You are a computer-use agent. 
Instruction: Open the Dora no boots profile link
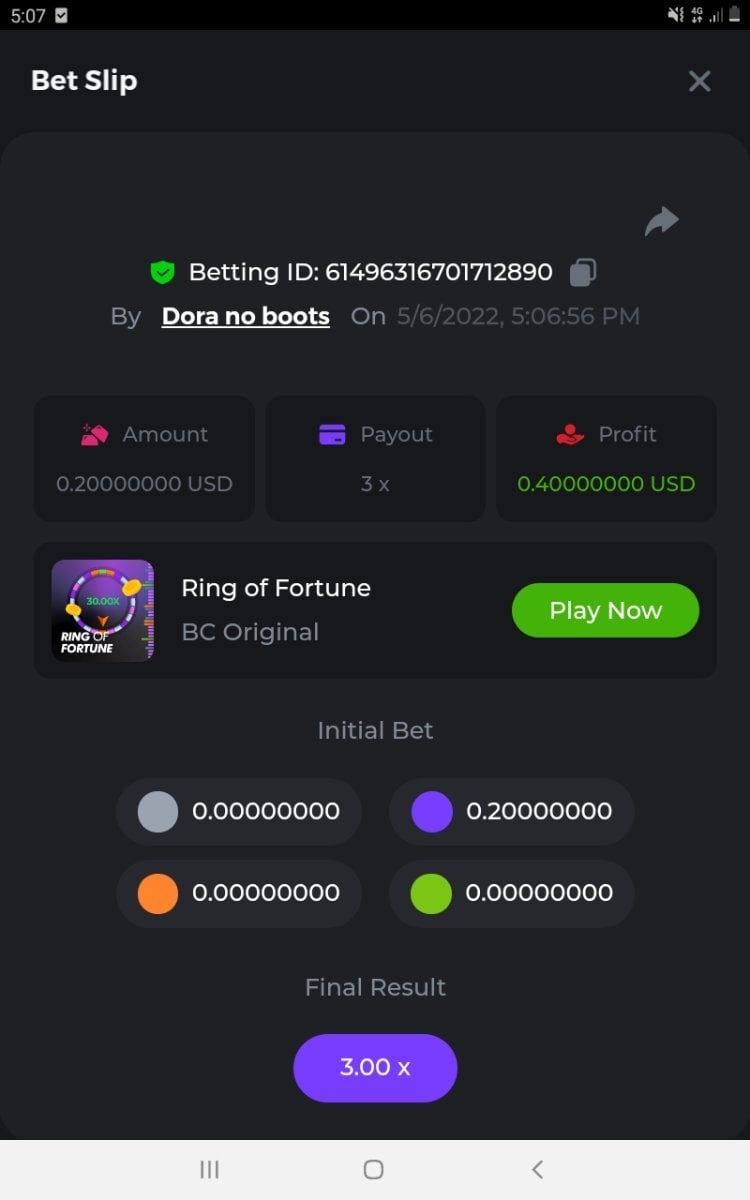coord(245,316)
